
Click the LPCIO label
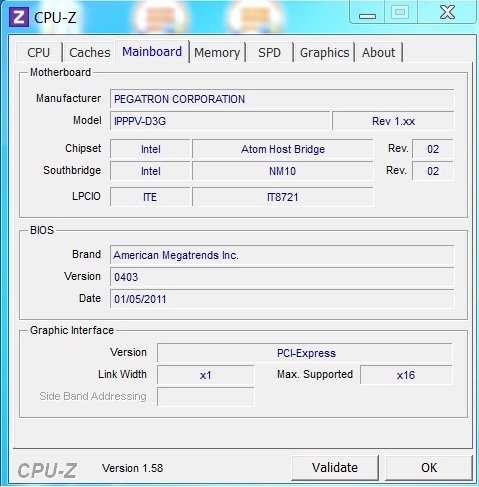[x=86, y=196]
